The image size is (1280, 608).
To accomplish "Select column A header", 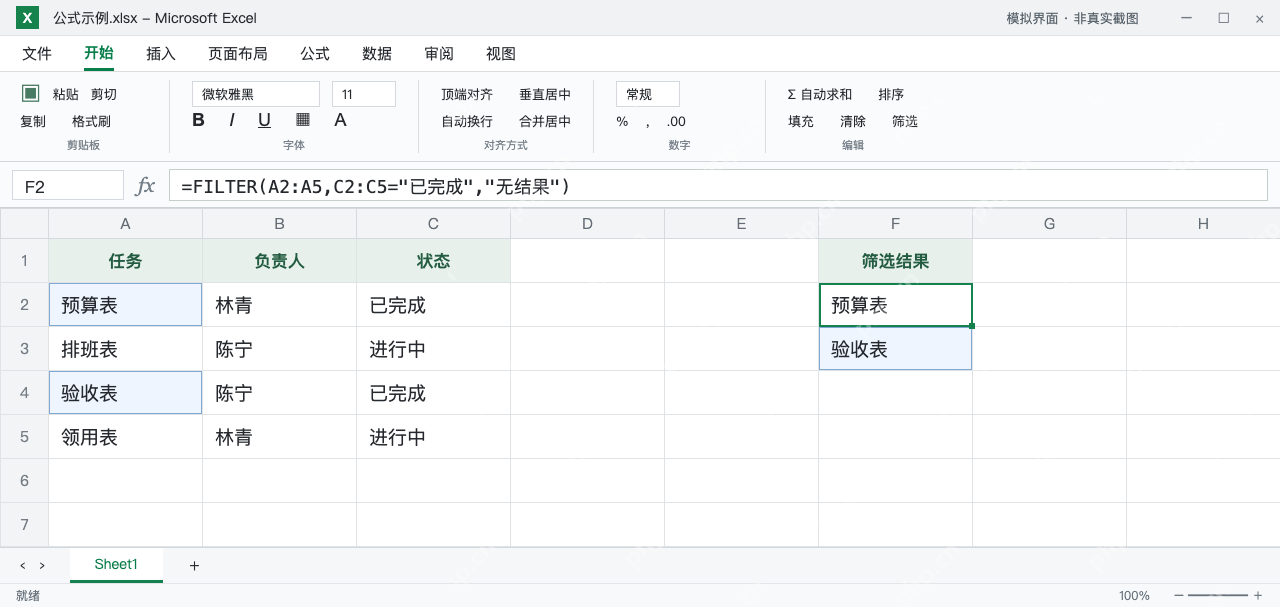I will pos(125,223).
